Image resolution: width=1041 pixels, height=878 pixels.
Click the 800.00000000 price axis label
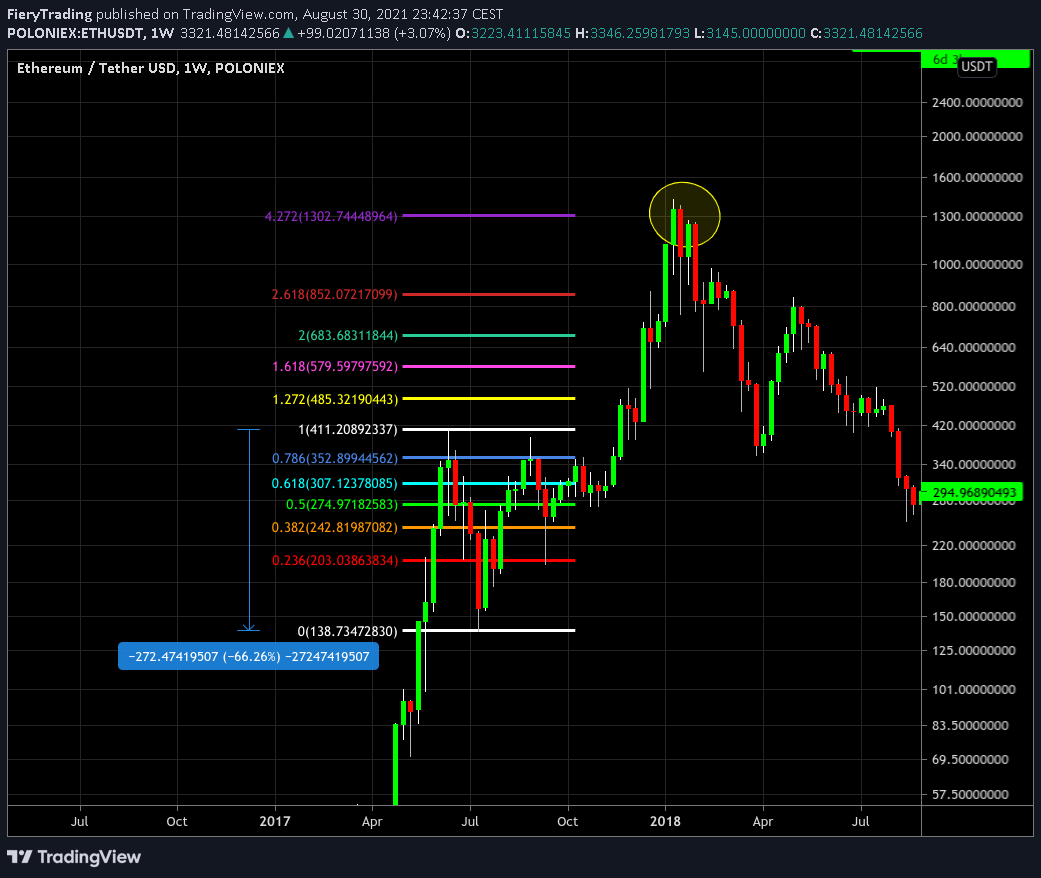pos(974,307)
